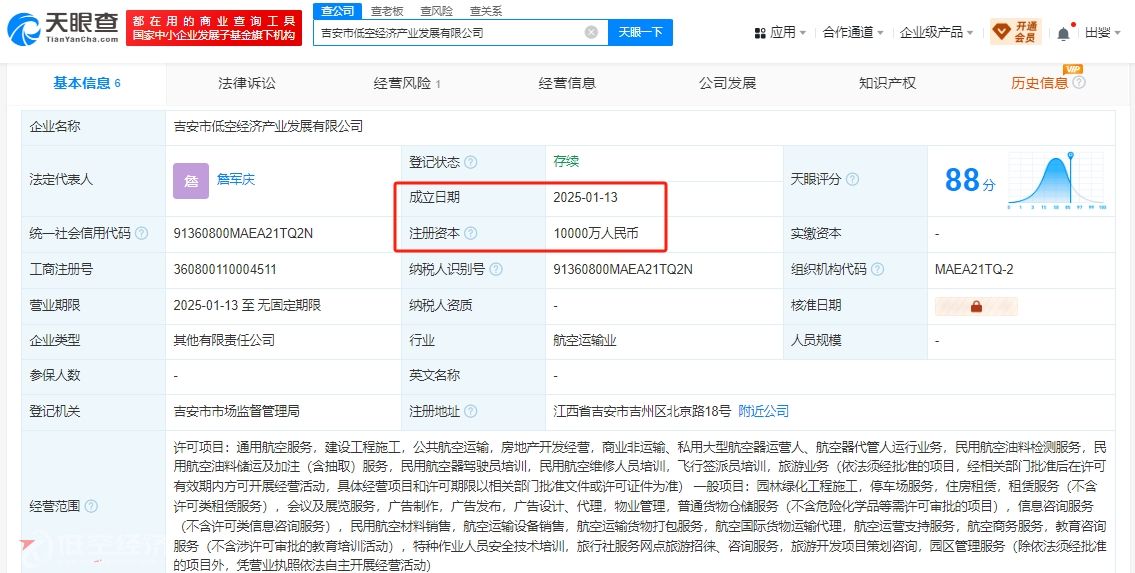Switch to the 经营风险 tab

407,83
